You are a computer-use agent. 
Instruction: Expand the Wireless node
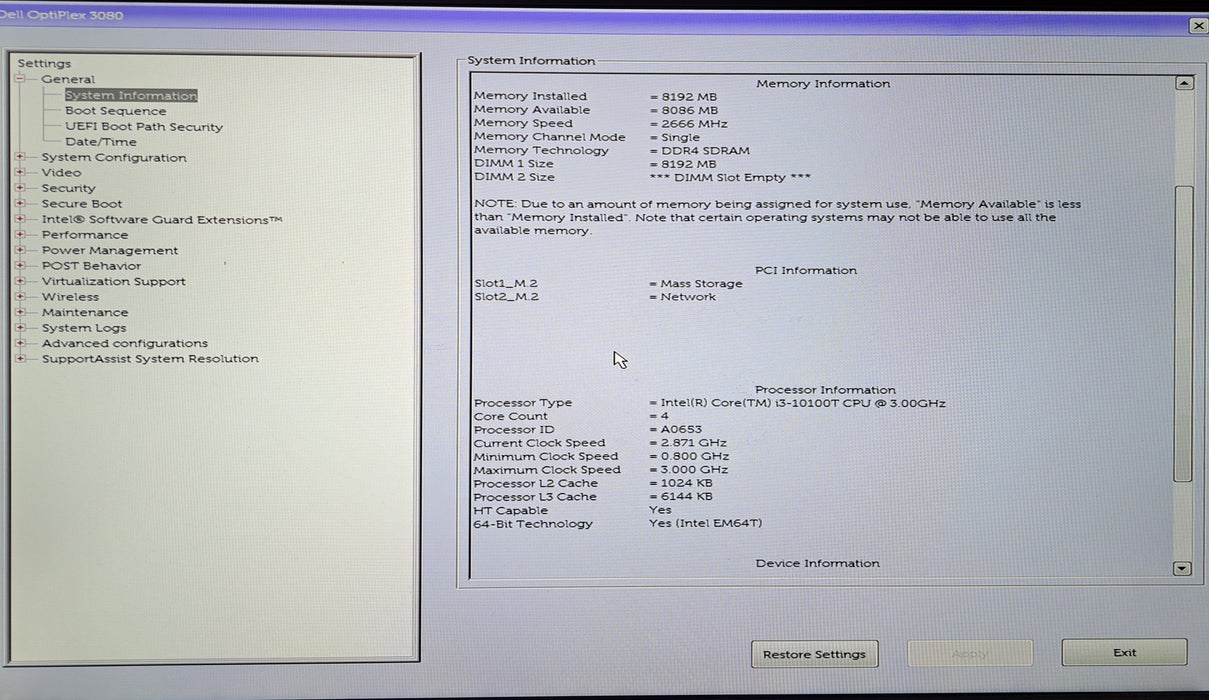[x=20, y=296]
